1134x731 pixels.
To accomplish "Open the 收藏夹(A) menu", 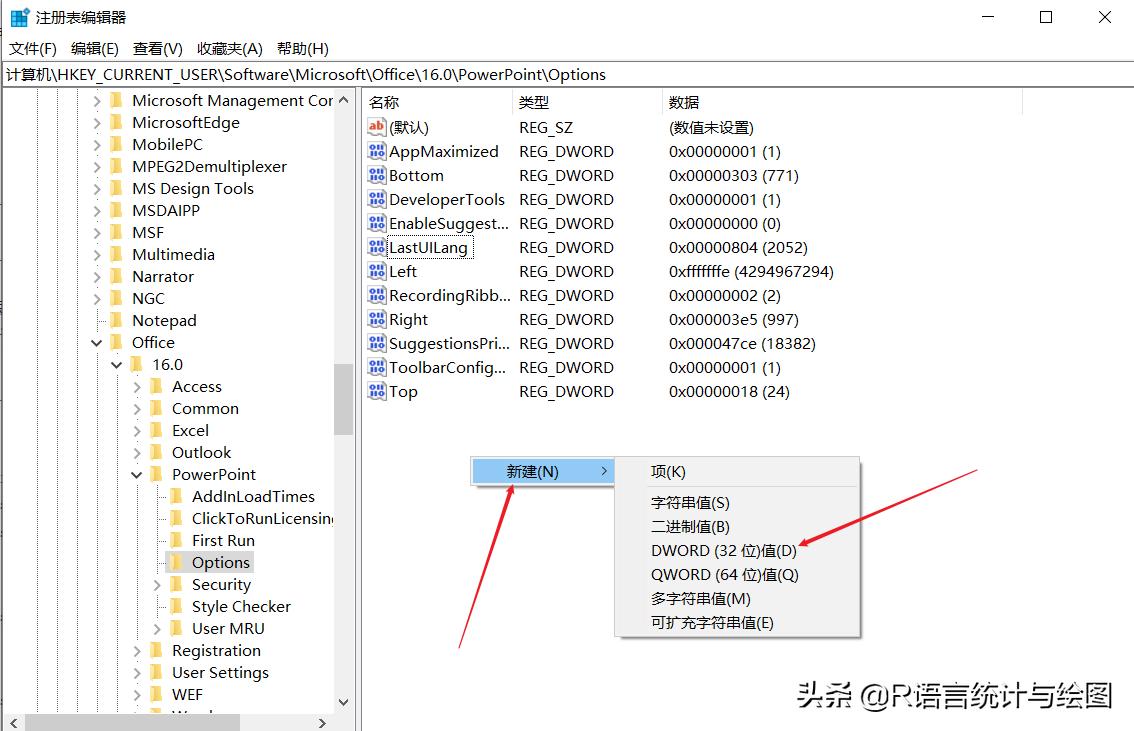I will (230, 48).
